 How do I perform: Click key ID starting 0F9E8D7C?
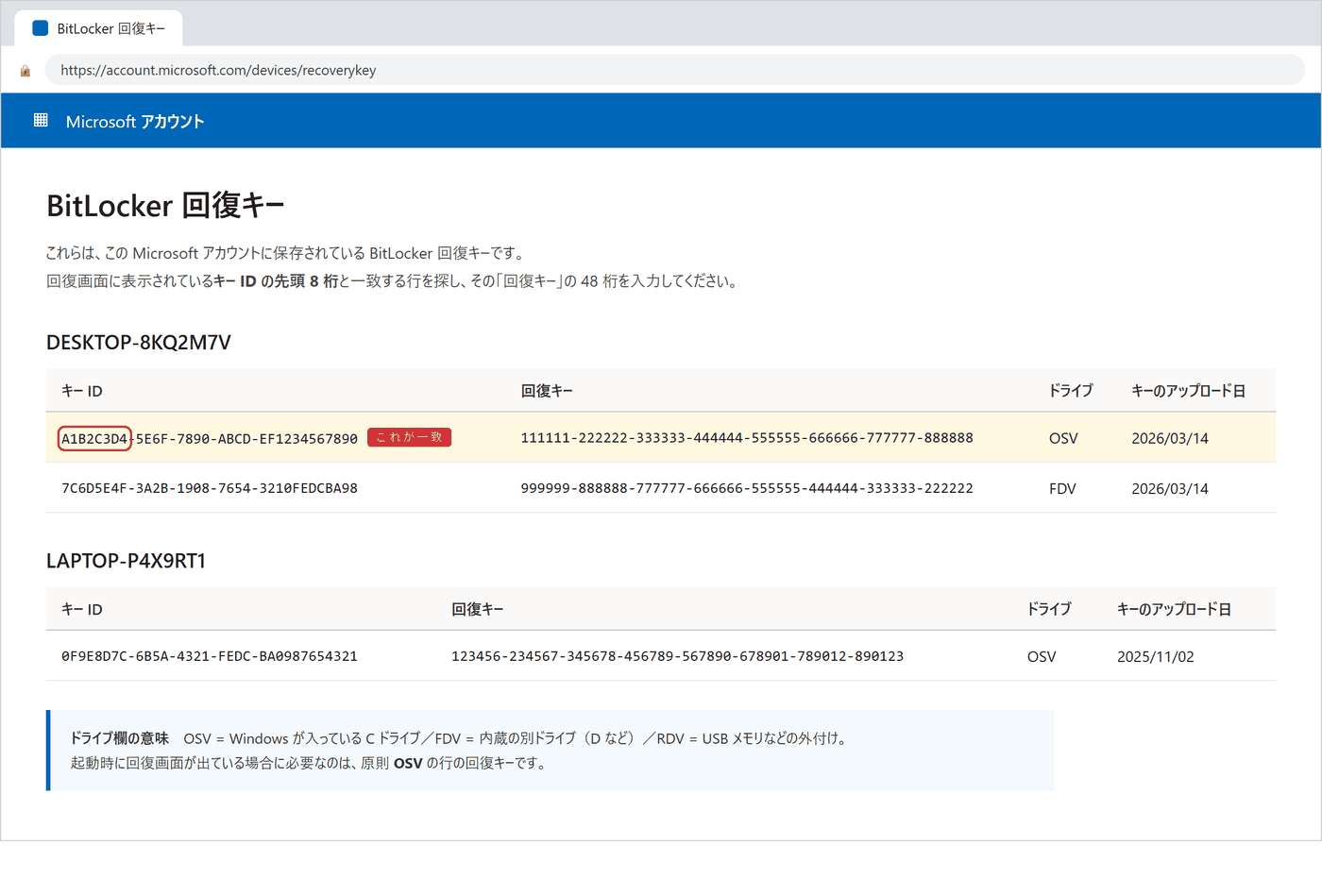coord(210,656)
